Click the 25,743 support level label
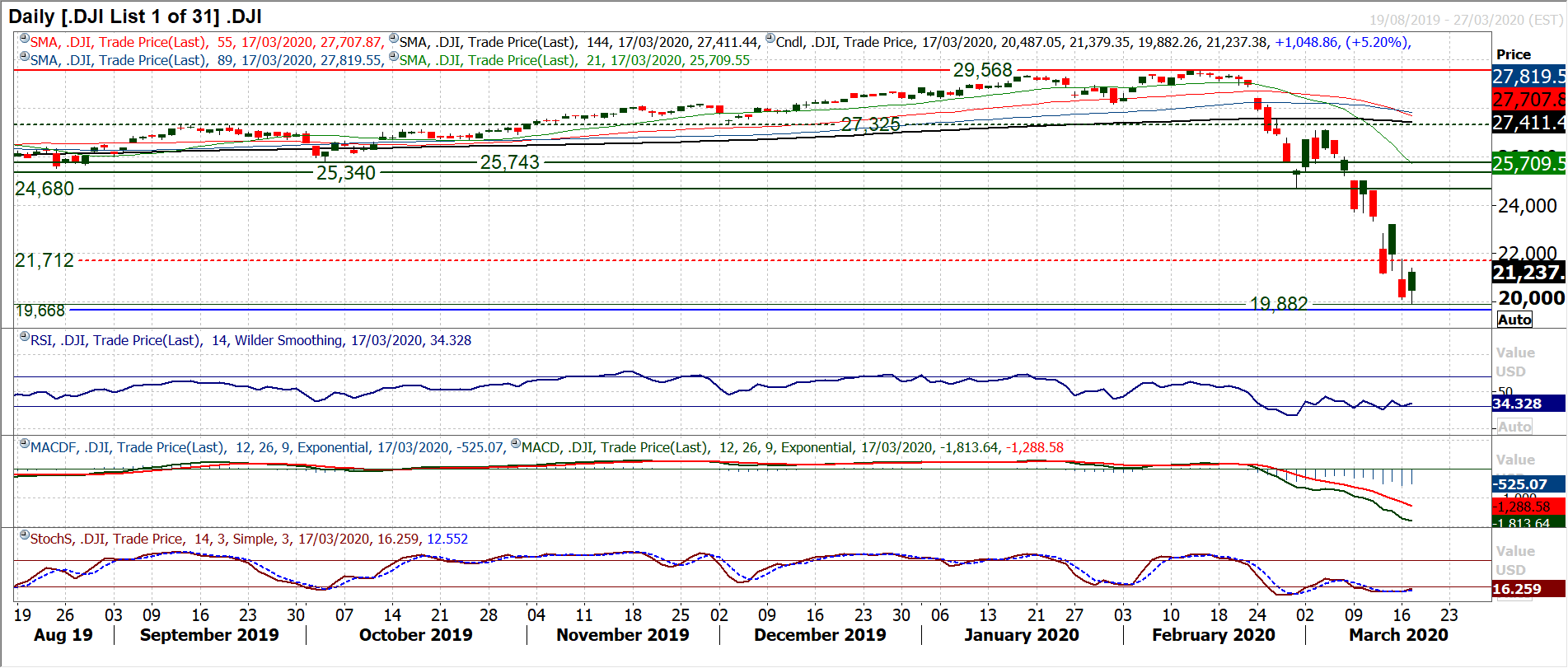The height and width of the screenshot is (668, 1568). click(509, 162)
